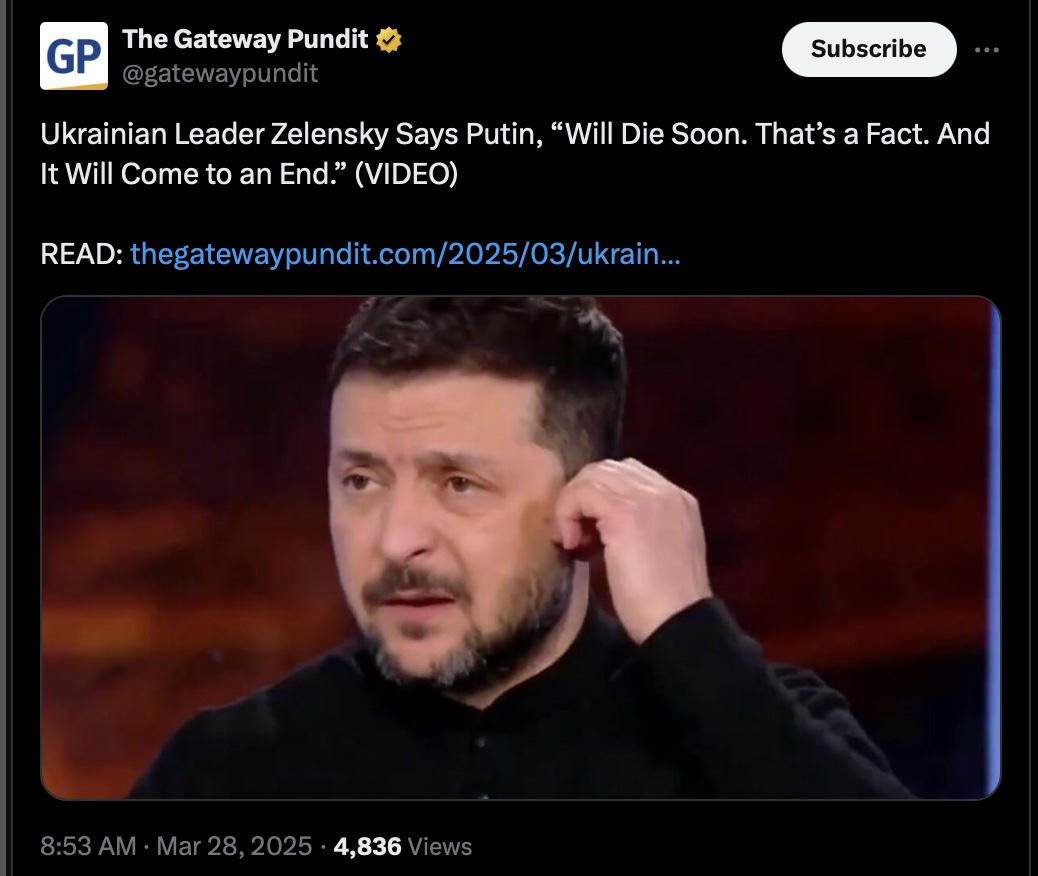Click the READ: label before the link
Image resolution: width=1038 pixels, height=876 pixels.
coord(81,254)
